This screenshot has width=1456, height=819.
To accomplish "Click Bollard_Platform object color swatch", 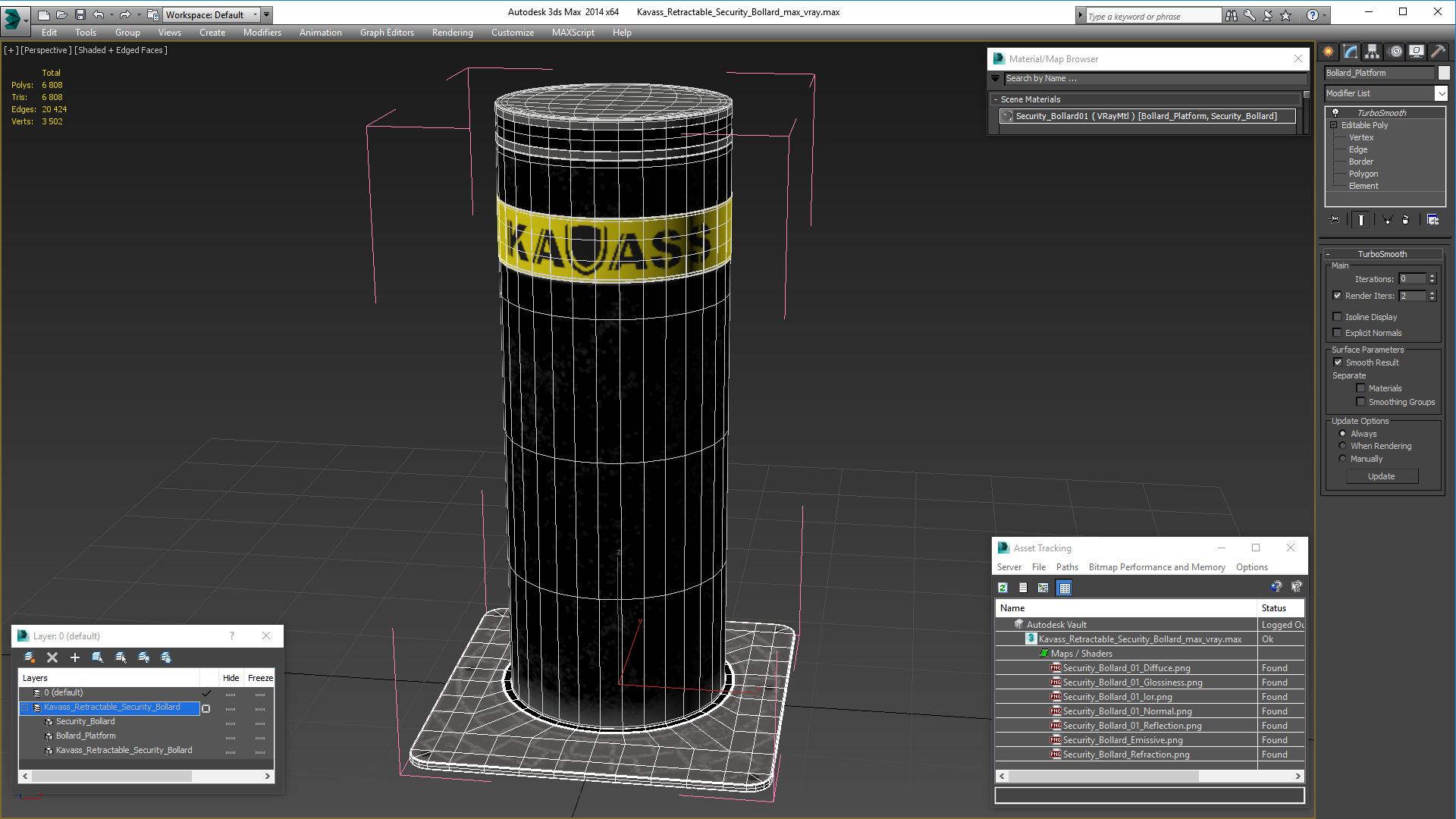I will 1444,73.
